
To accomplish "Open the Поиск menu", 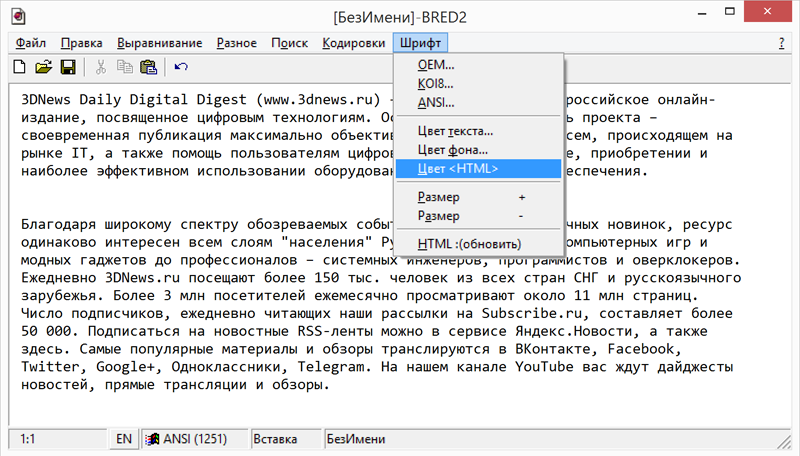I will point(289,43).
